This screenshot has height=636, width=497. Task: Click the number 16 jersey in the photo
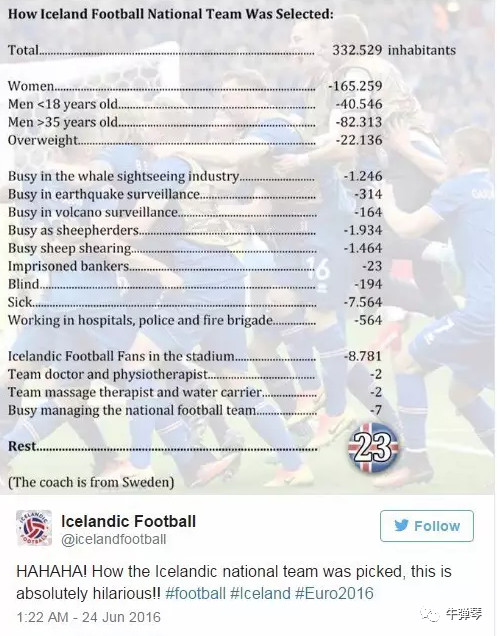click(318, 270)
